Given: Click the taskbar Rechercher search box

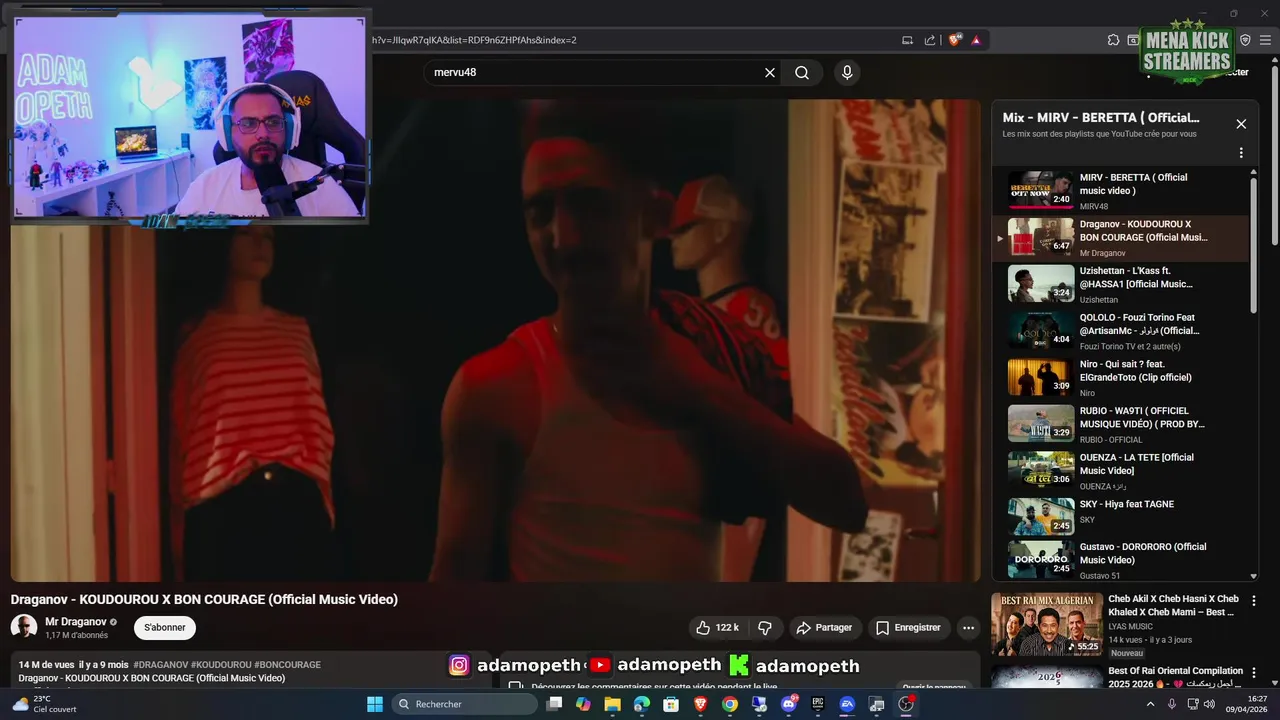Looking at the screenshot, I should (x=465, y=704).
